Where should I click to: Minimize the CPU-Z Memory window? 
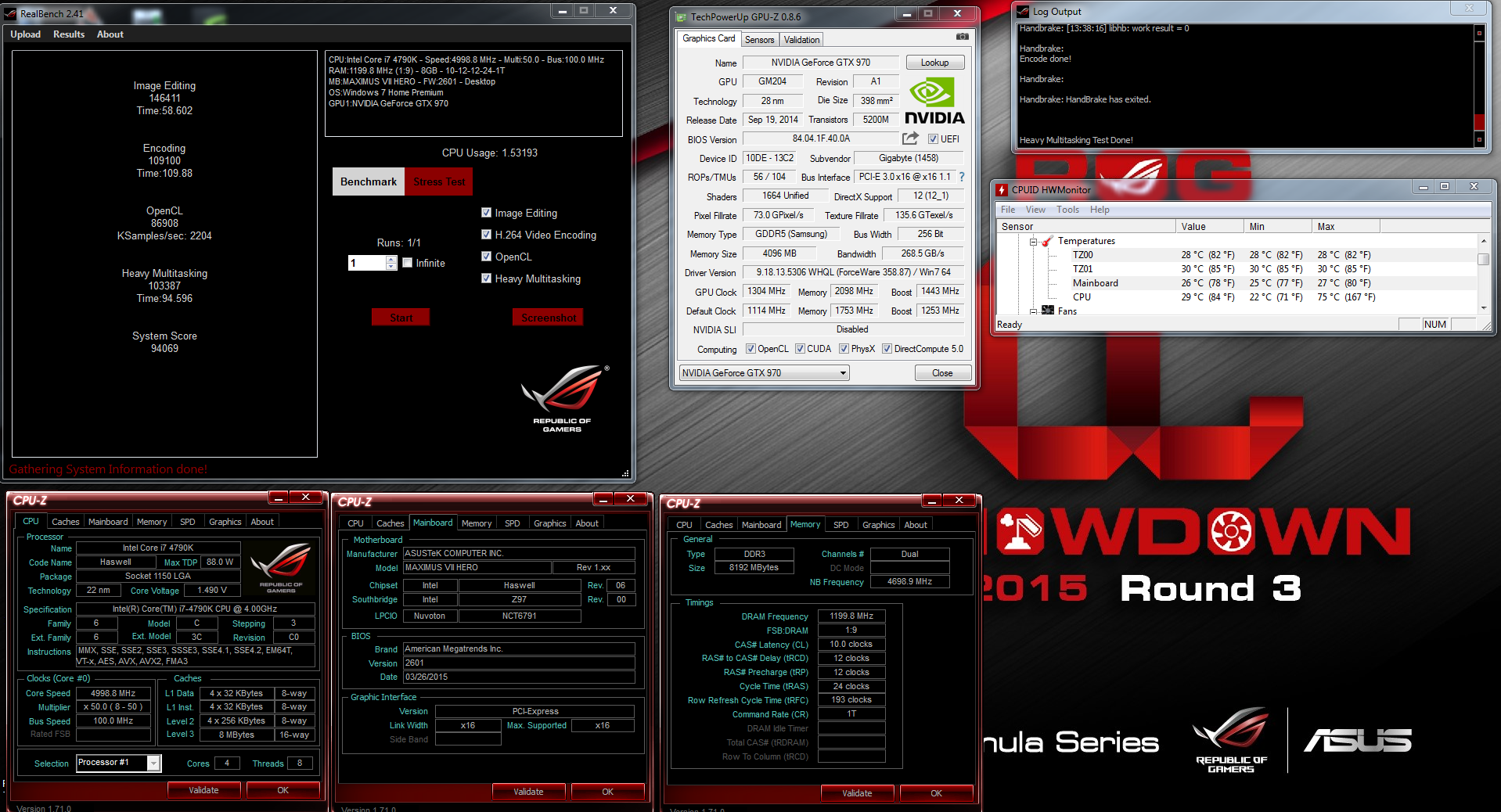pyautogui.click(x=932, y=500)
